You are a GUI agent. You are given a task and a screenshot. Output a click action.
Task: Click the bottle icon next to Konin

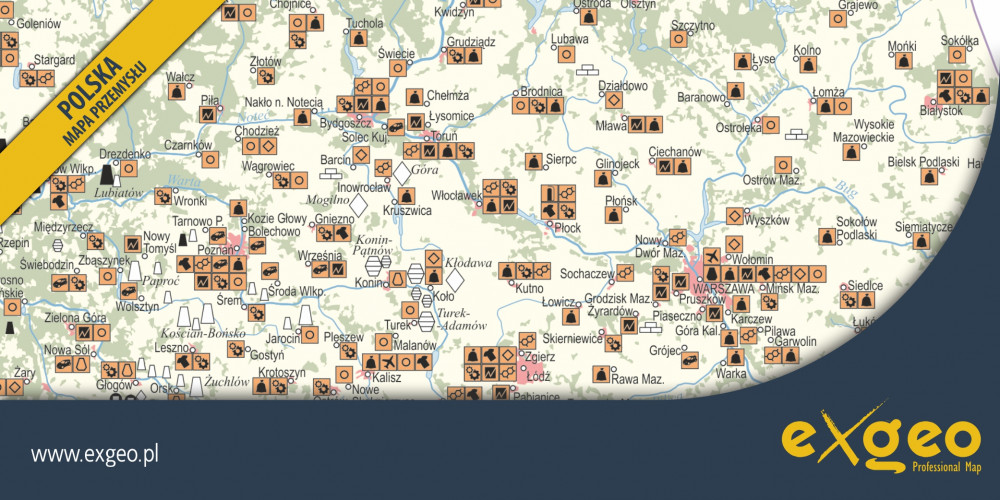(397, 280)
